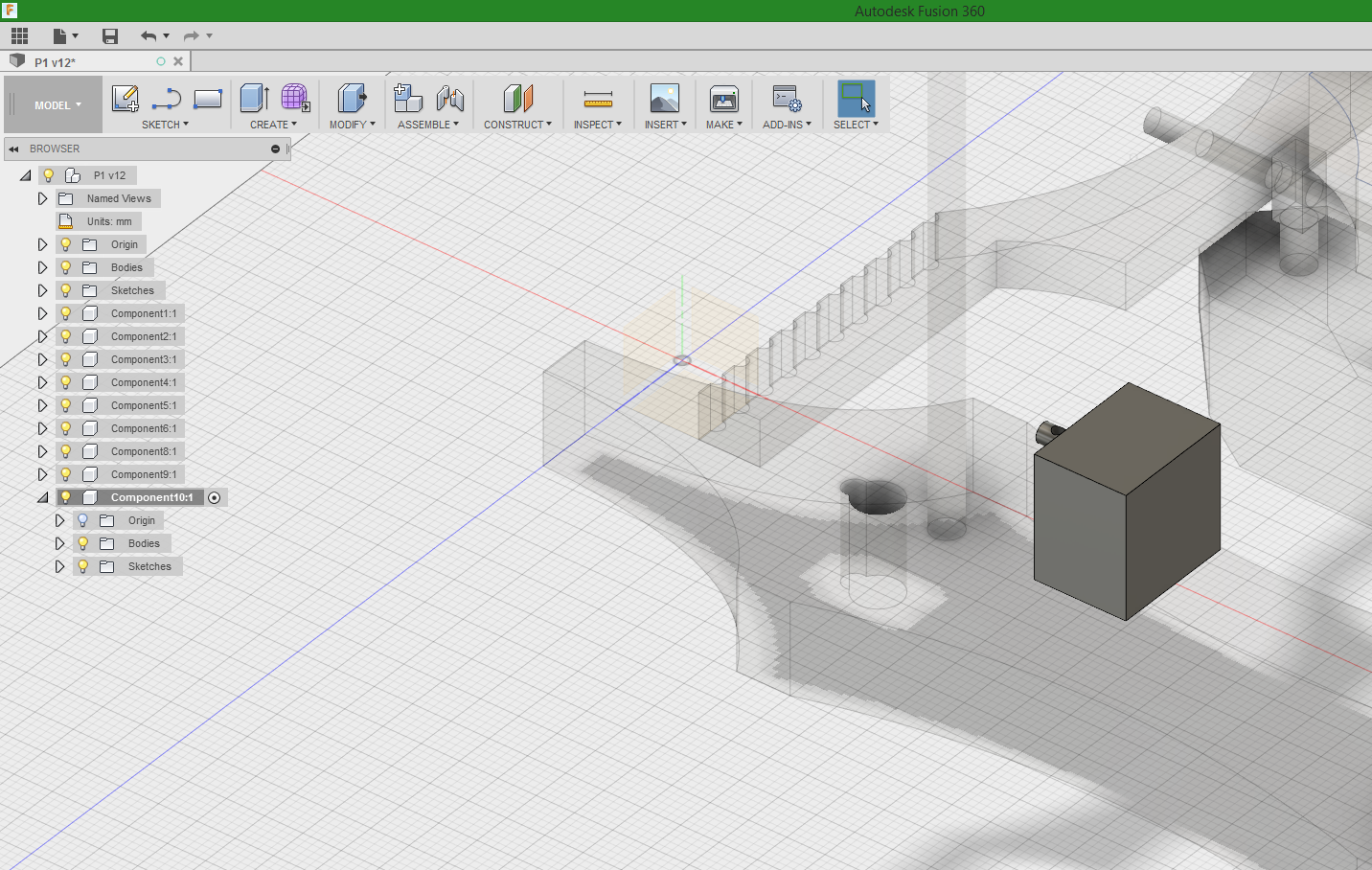Collapse the browser panel with double arrows
1372x870 pixels.
tap(13, 149)
